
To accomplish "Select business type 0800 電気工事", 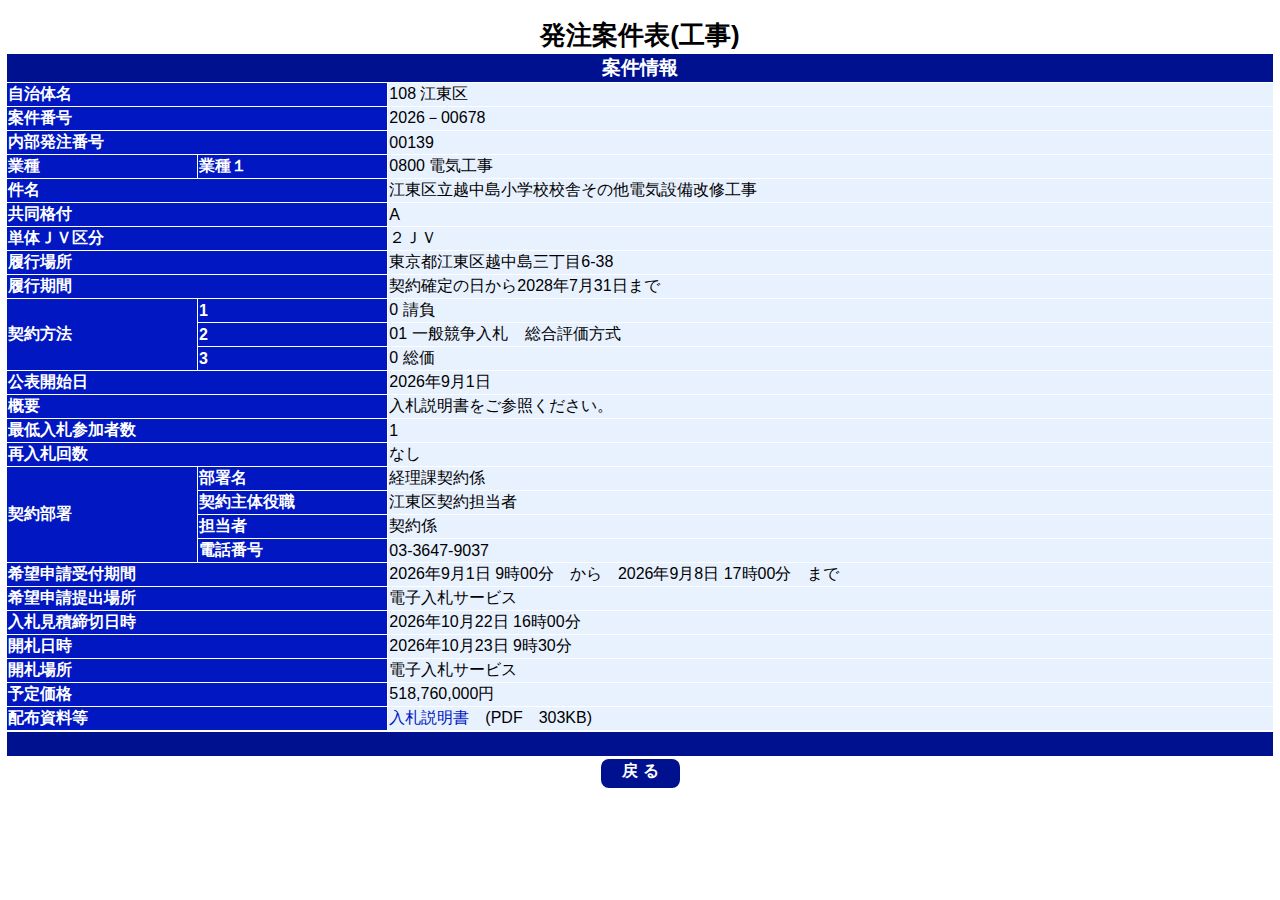I will pos(441,166).
